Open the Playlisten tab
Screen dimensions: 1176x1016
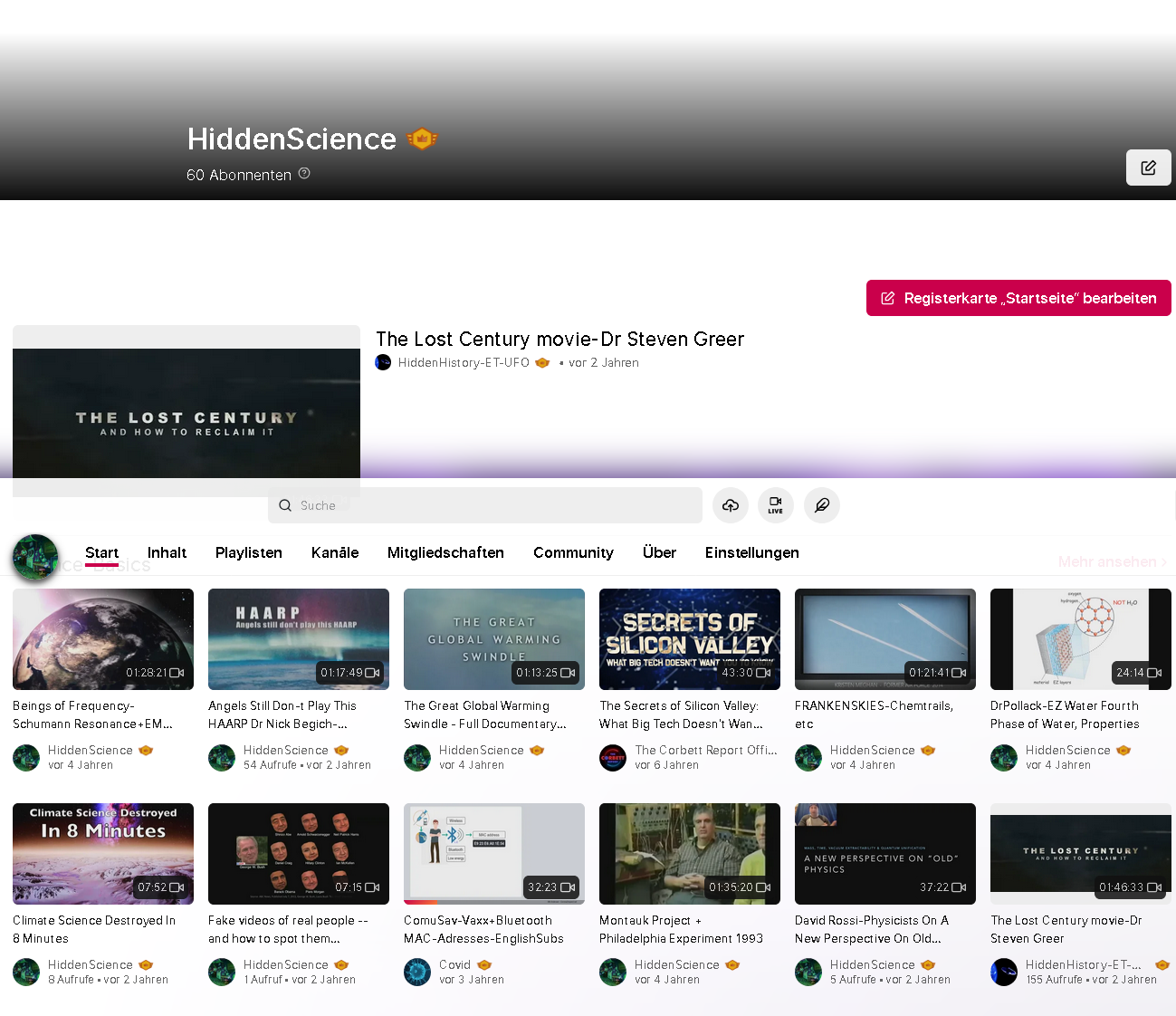(249, 552)
